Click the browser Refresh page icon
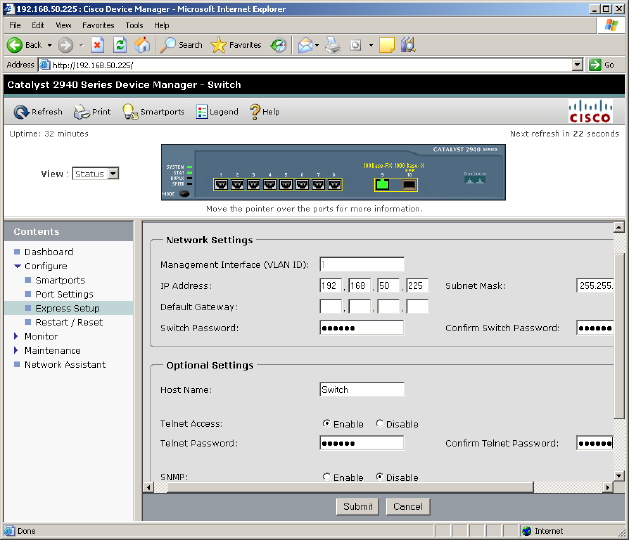629x540 pixels. [120, 45]
